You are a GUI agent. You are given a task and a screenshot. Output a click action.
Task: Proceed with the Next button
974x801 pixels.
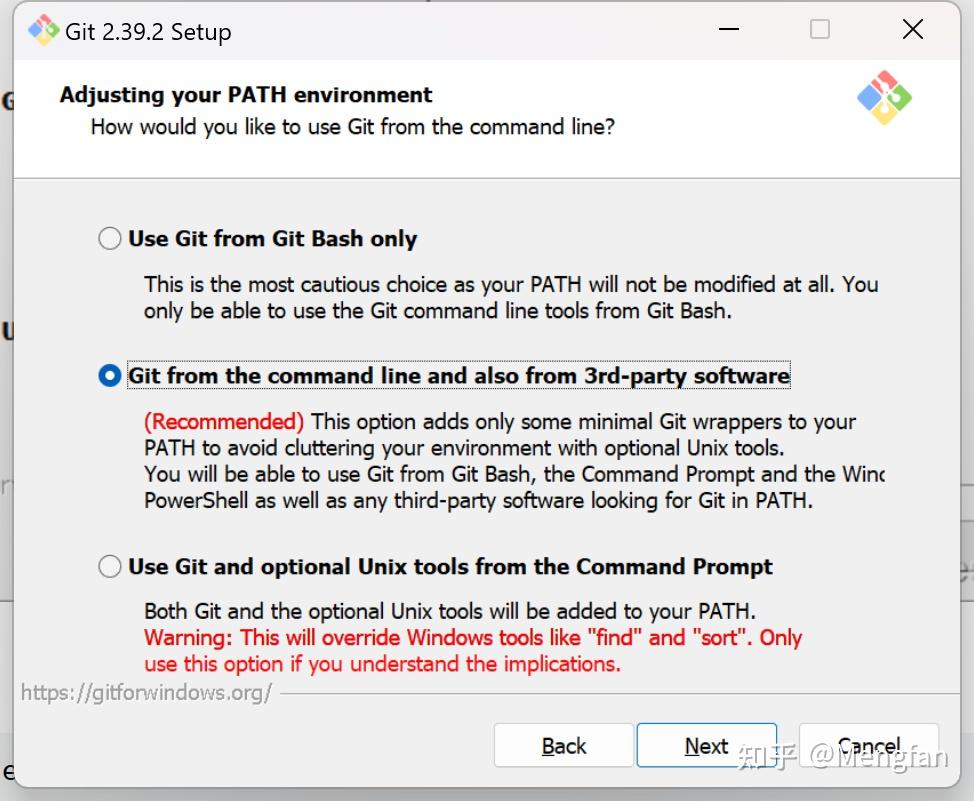point(706,746)
